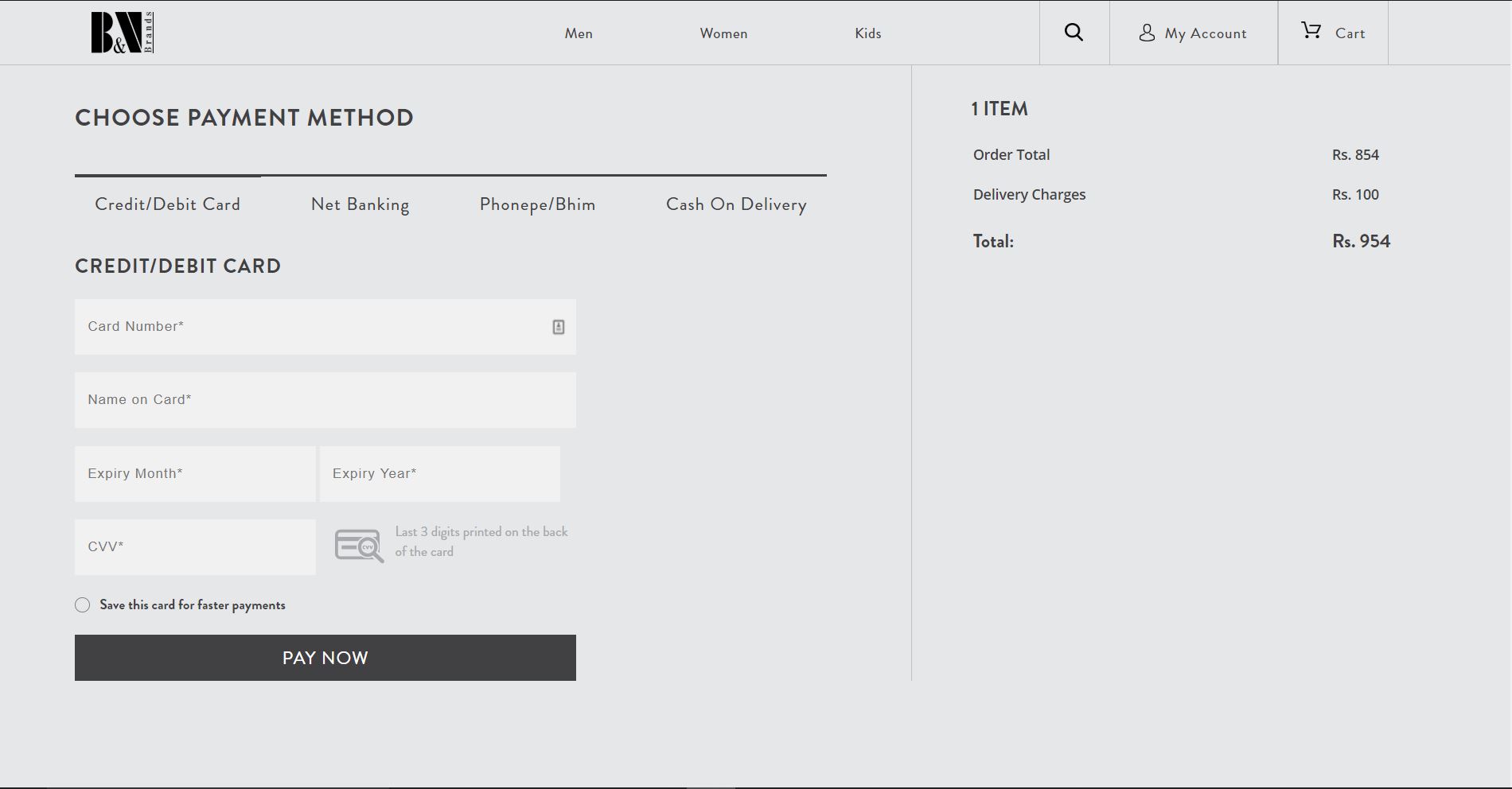Focus the CVV input field

click(x=195, y=547)
